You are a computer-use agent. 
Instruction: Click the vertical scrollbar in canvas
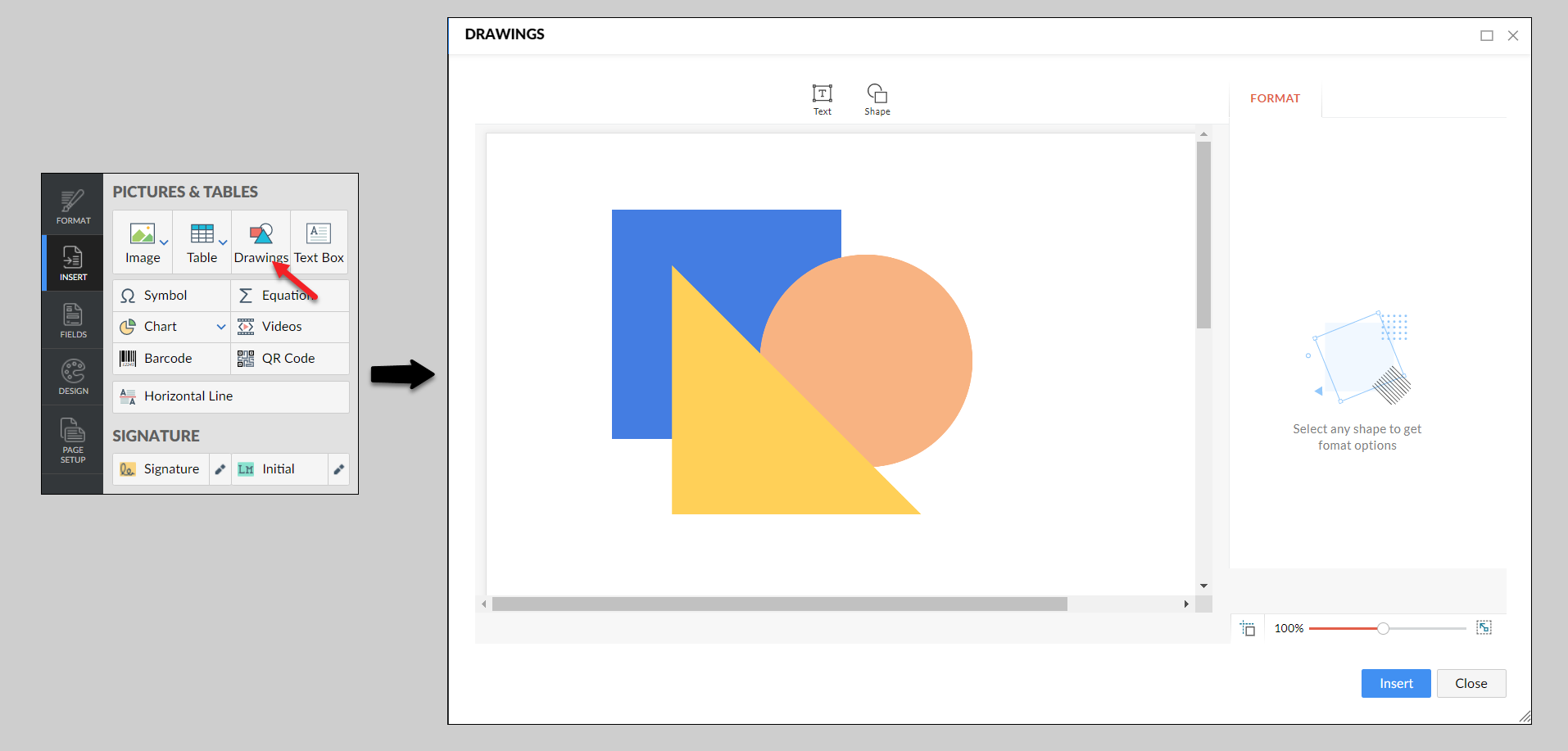click(x=1203, y=235)
